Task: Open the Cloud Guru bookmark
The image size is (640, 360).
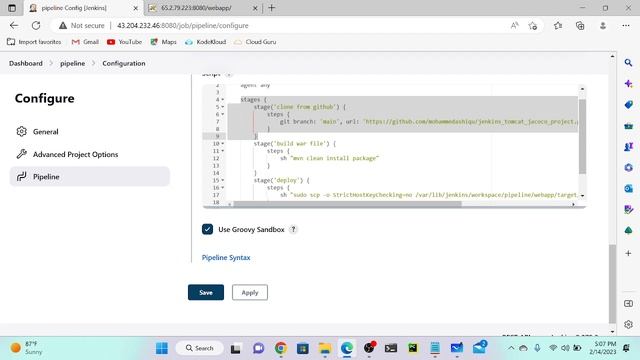Action: pos(255,42)
